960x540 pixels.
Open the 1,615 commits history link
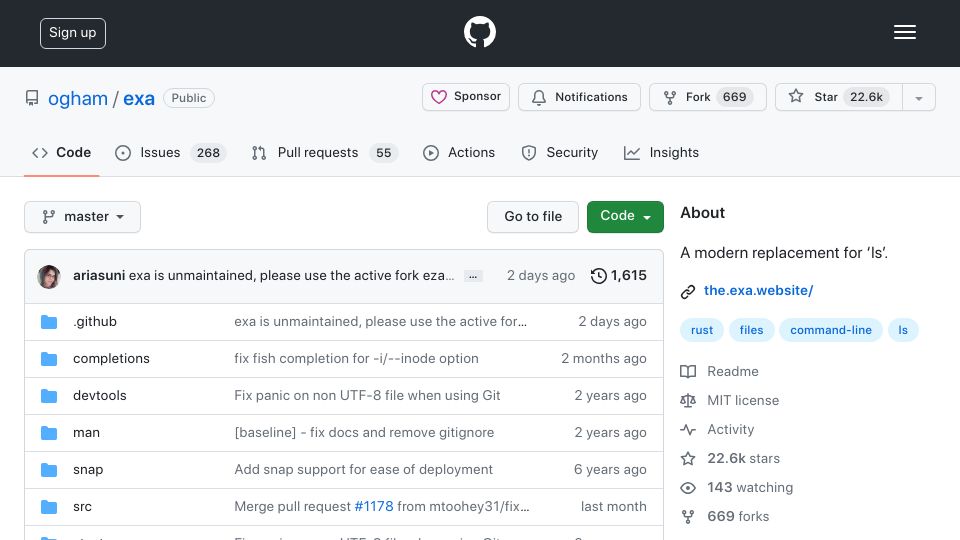coord(618,276)
